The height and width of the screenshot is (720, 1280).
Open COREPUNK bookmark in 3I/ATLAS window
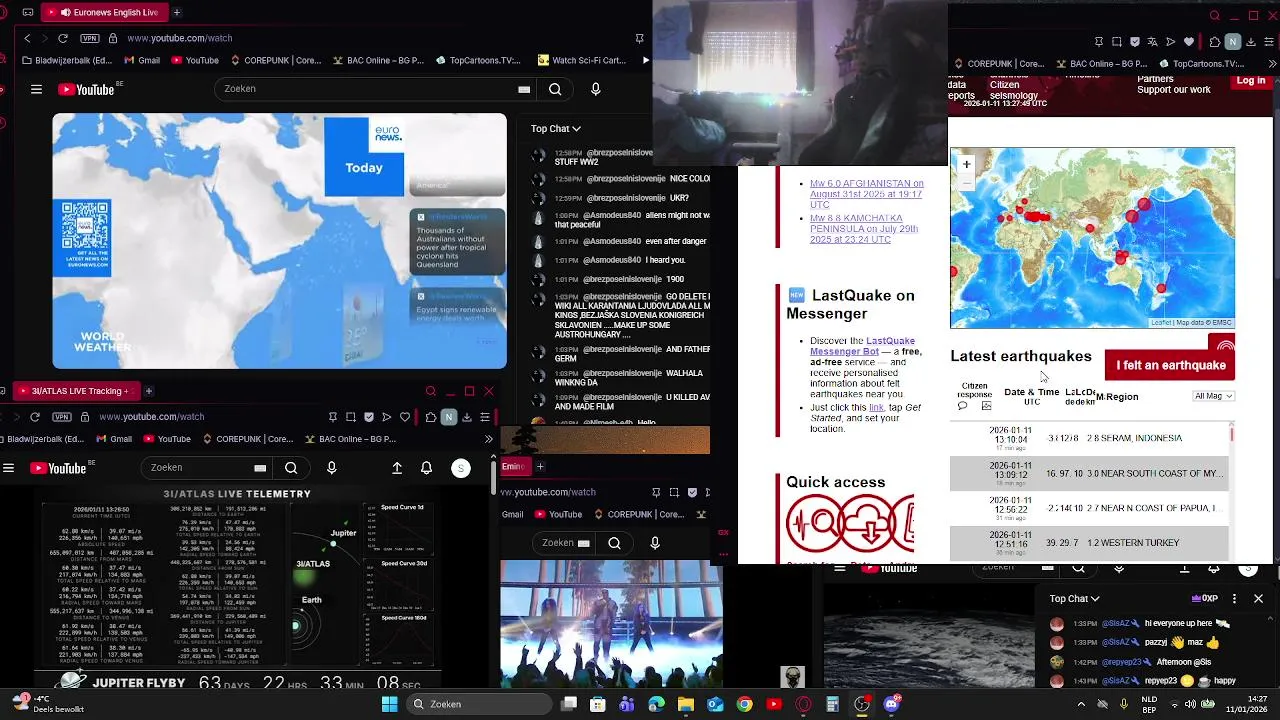pos(247,439)
